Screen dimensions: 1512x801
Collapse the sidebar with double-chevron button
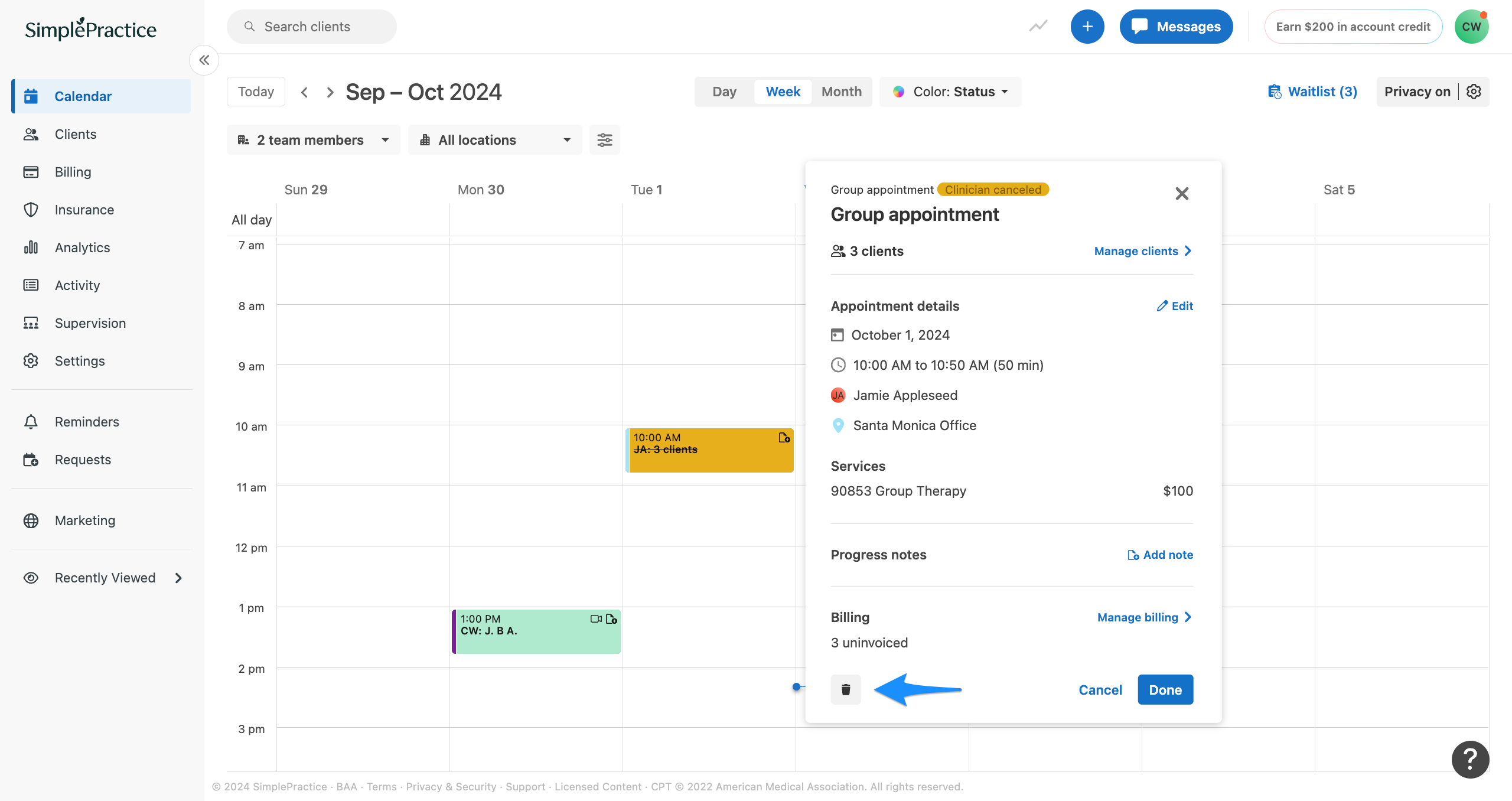pyautogui.click(x=204, y=60)
